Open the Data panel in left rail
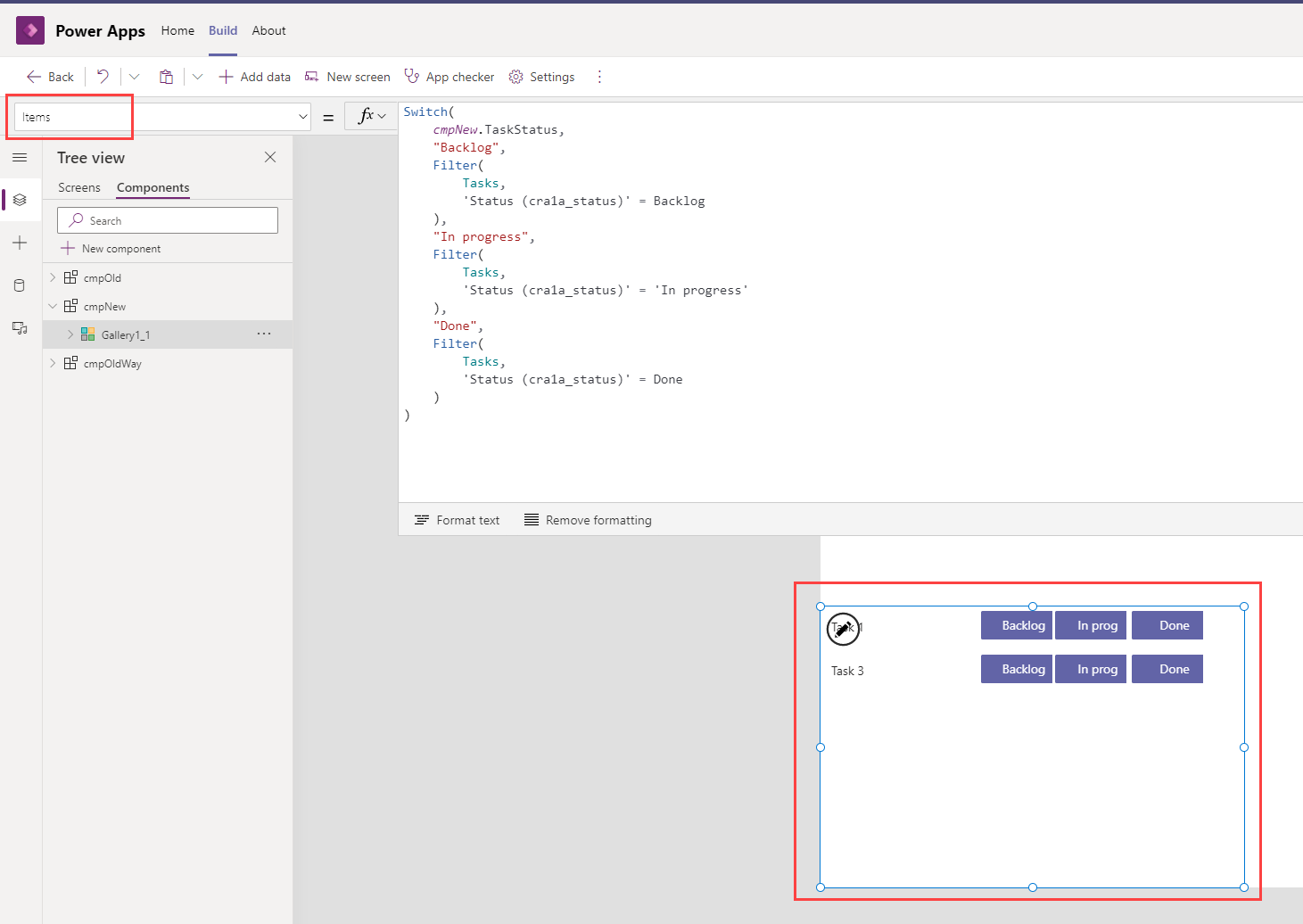Screen dimensions: 1303x924 click(20, 285)
